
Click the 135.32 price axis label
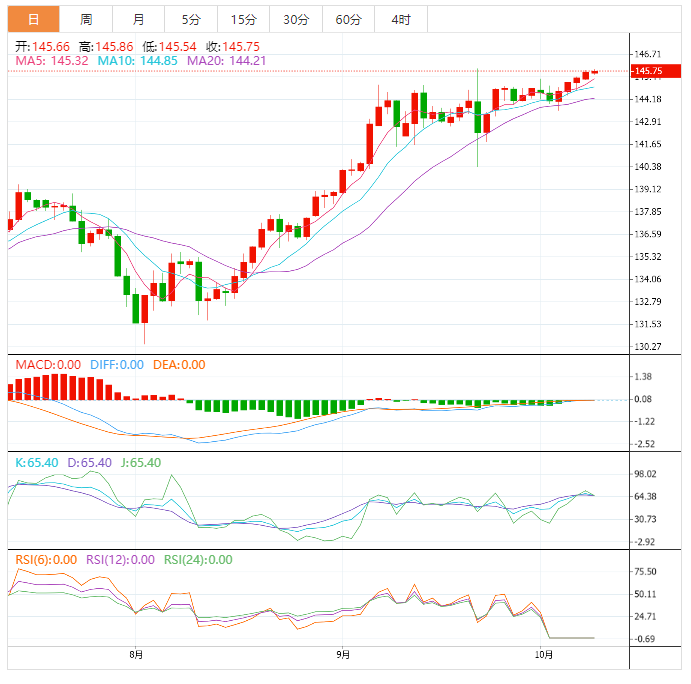(x=648, y=256)
